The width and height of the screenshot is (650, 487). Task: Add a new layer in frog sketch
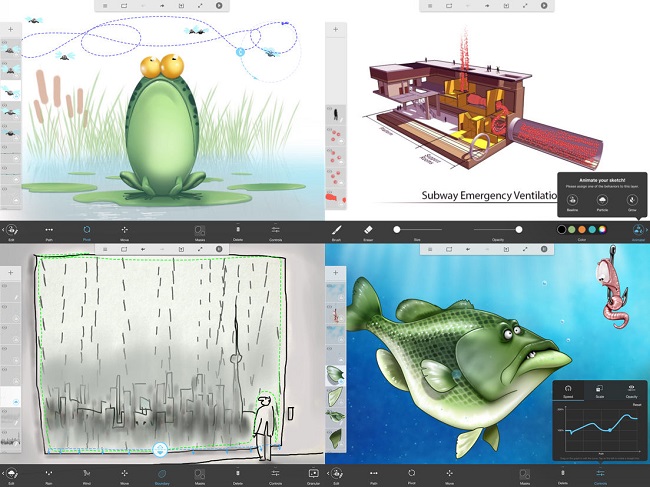coord(10,29)
